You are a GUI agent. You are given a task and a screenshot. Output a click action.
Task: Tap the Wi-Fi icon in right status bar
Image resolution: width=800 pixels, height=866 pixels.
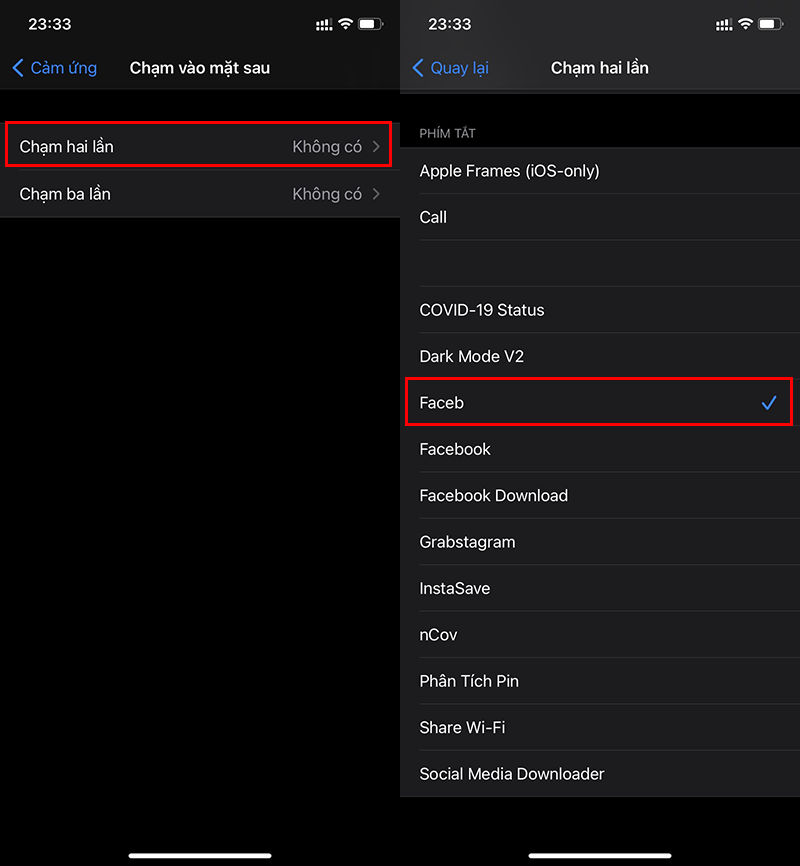coord(745,23)
